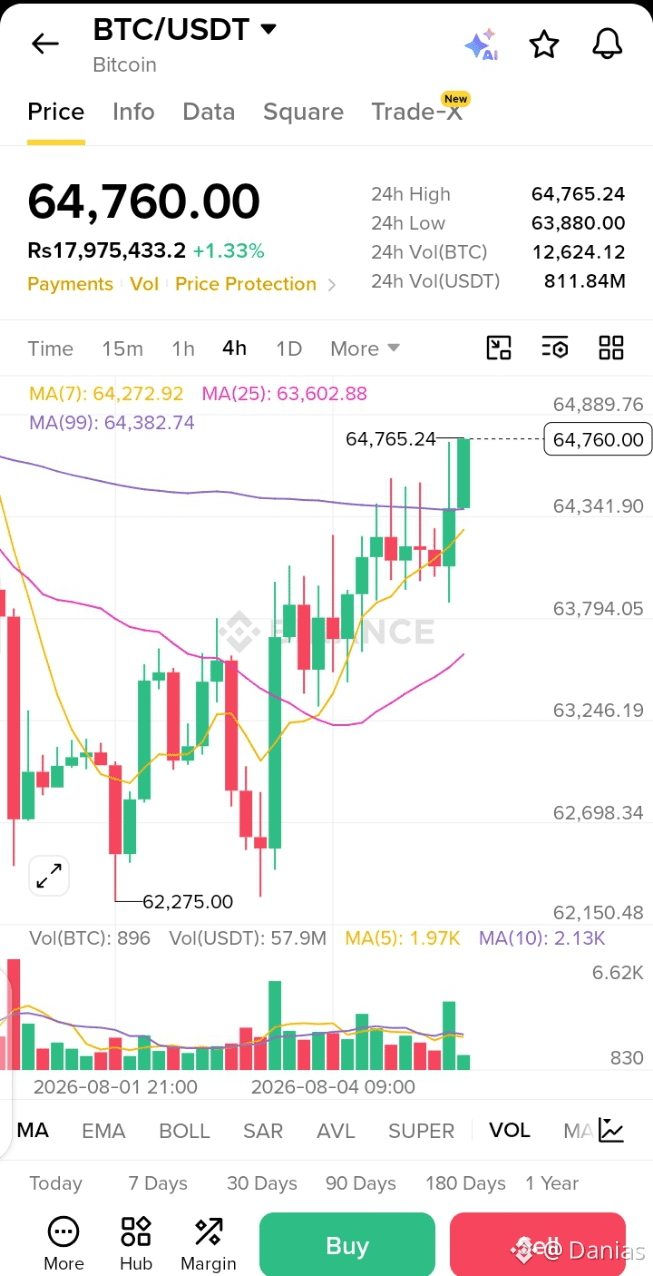The height and width of the screenshot is (1276, 653).
Task: Select the 7 Days performance range
Action: (158, 1183)
